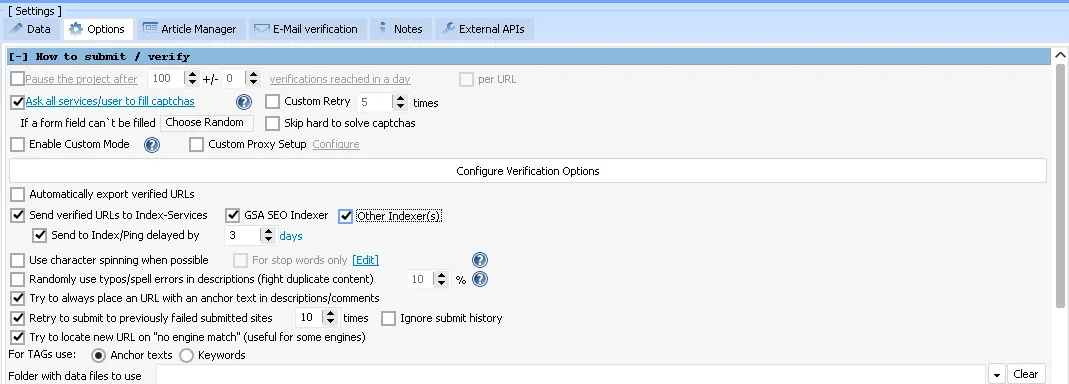Open the [Edit] stop words link
Image resolution: width=1069 pixels, height=384 pixels.
[365, 261]
